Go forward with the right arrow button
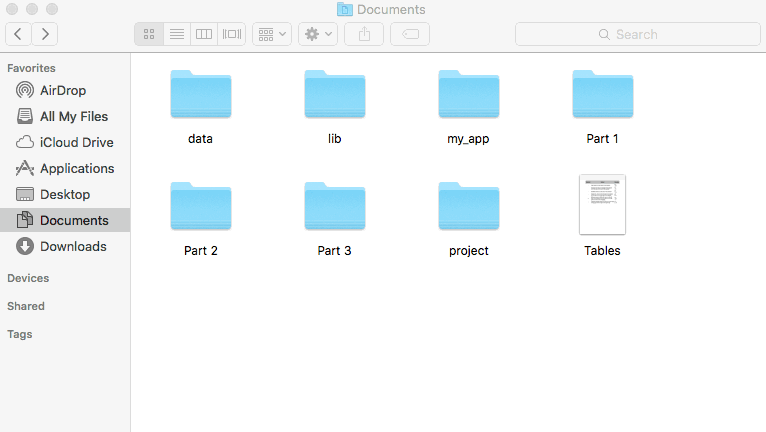The width and height of the screenshot is (766, 432). (x=45, y=34)
